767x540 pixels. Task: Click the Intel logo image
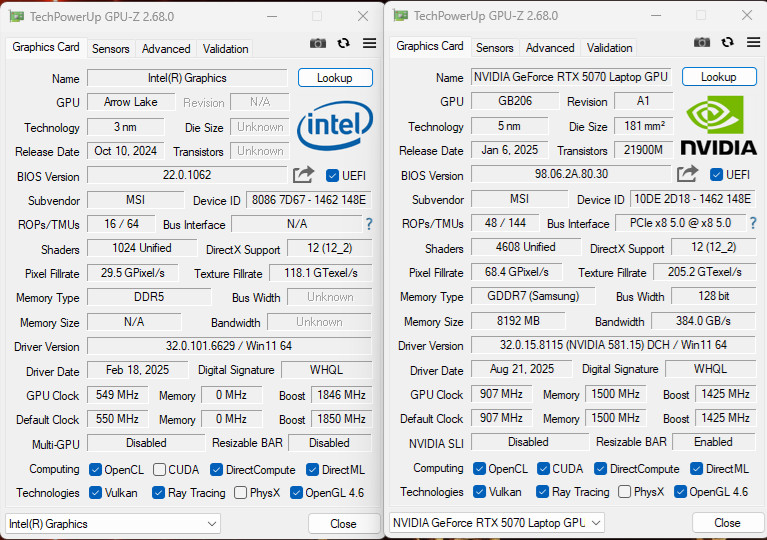[x=335, y=127]
